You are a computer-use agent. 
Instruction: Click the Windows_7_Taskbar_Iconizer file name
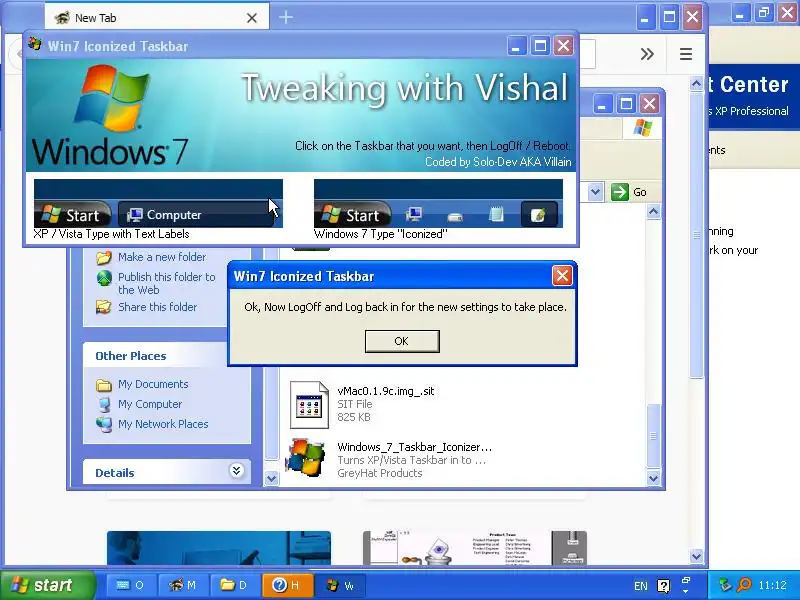(414, 447)
